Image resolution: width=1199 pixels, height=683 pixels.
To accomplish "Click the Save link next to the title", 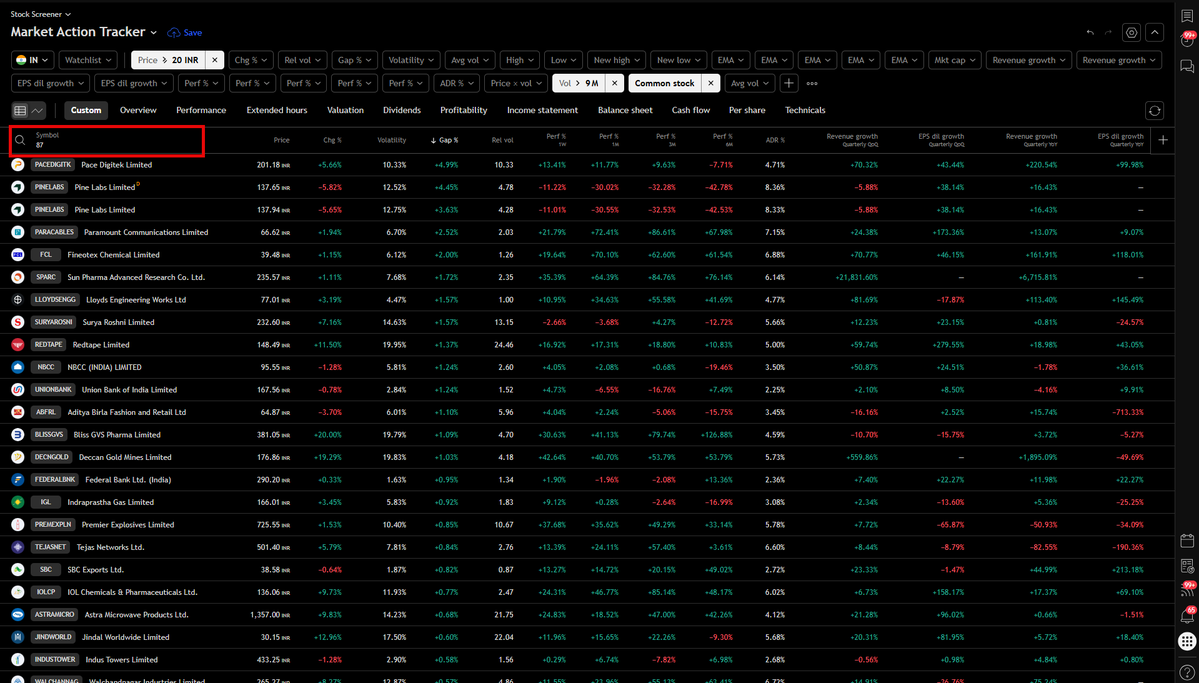I will pos(193,33).
